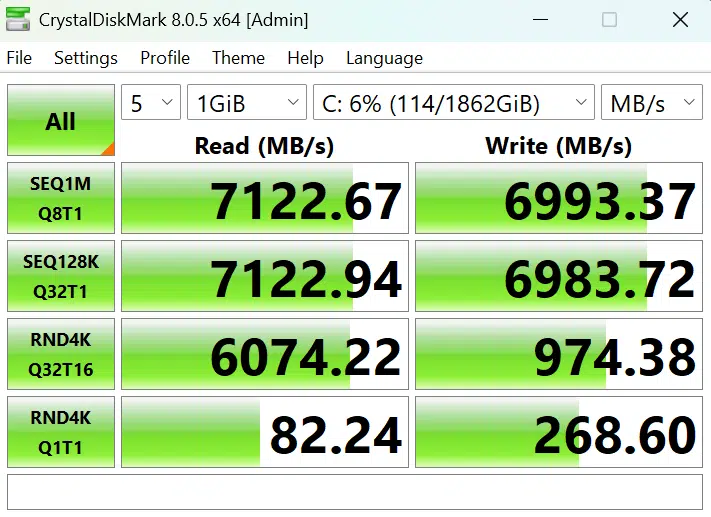The image size is (711, 517).
Task: Click the RND4K Q1T1 read result 82.24
Action: coord(265,432)
